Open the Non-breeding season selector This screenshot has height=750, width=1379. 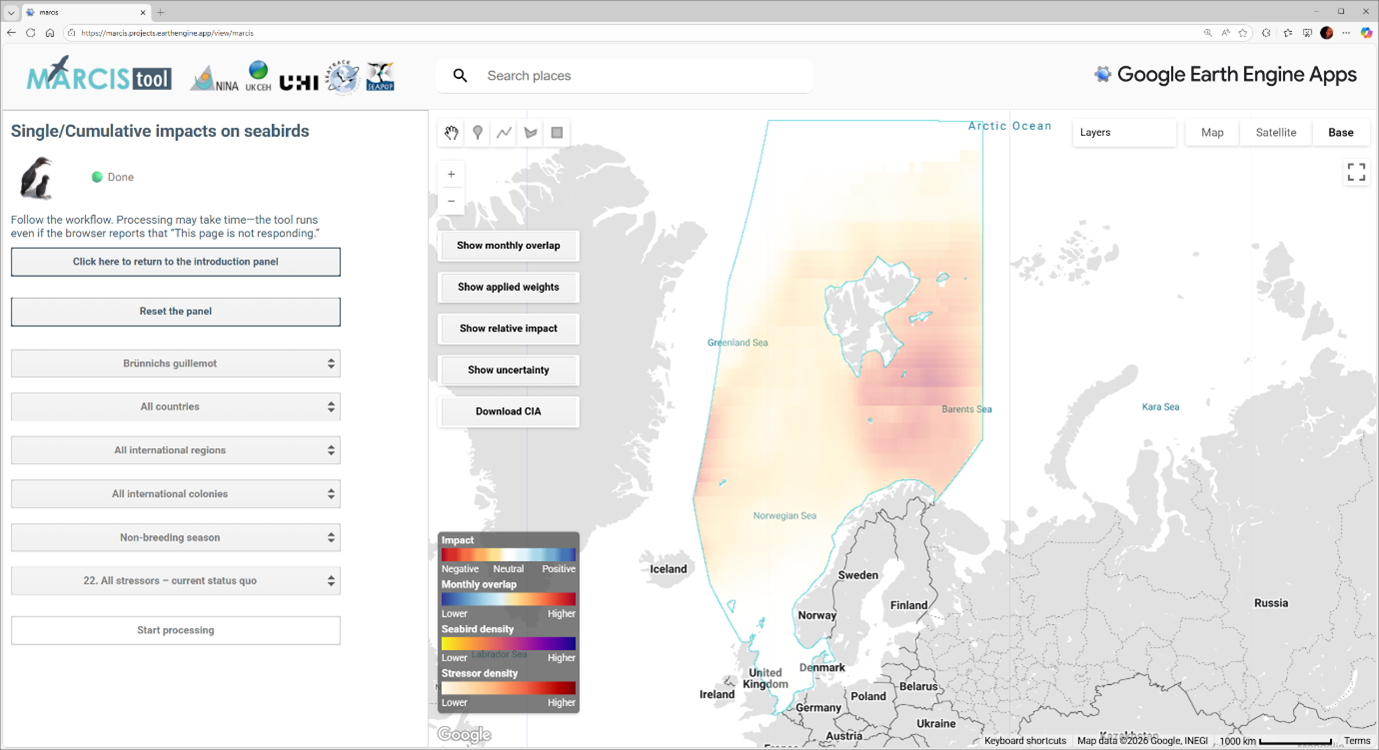point(176,537)
